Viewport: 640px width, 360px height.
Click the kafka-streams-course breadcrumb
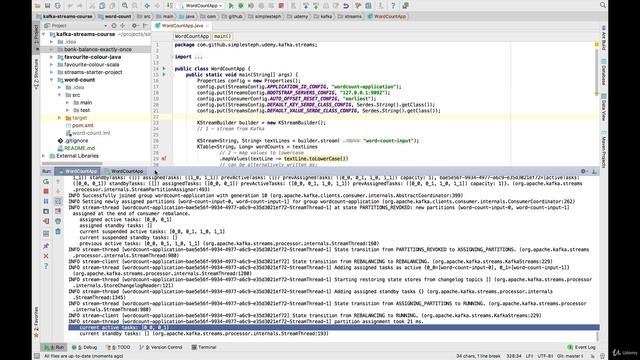coord(64,16)
